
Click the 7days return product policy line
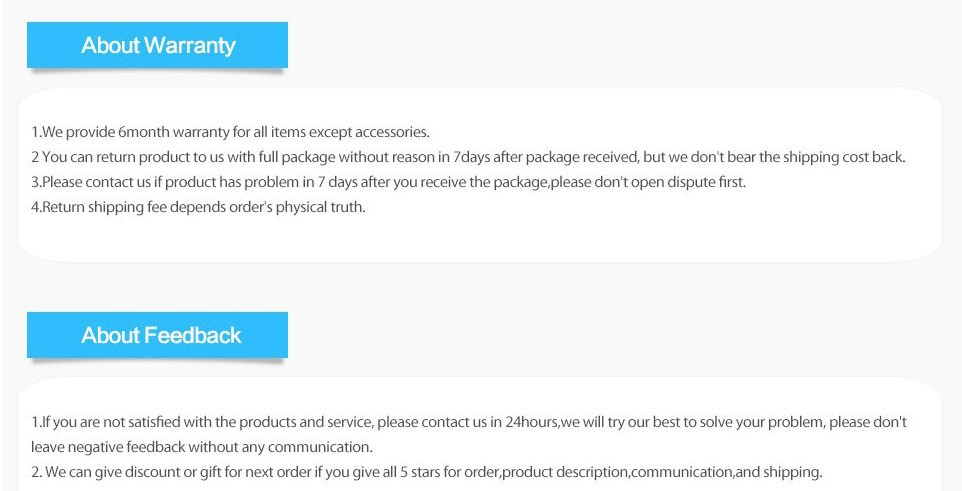pos(468,157)
